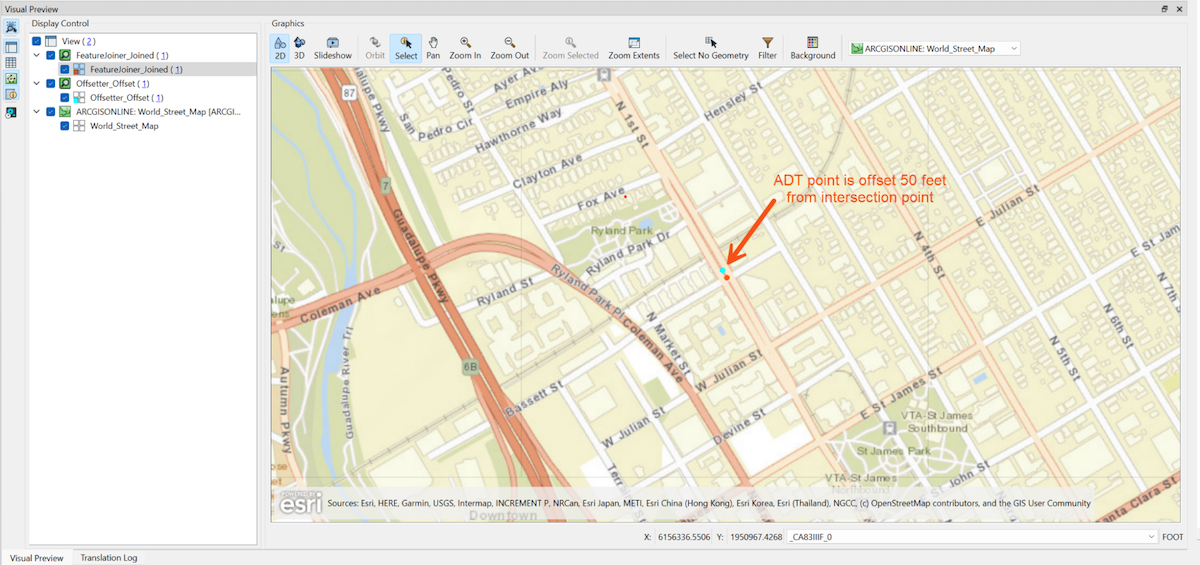Click Select No Geometry tool
Viewport: 1200px width, 565px height.
pos(711,48)
